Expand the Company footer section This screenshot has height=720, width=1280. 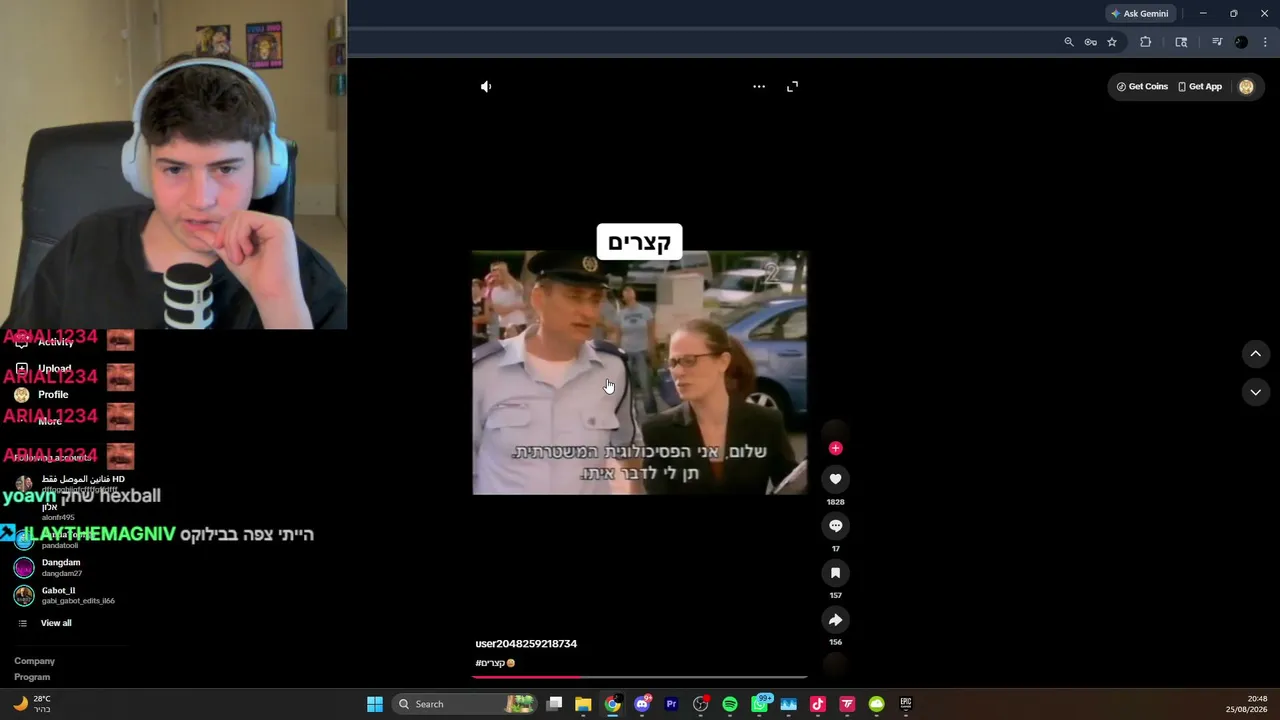tap(35, 661)
